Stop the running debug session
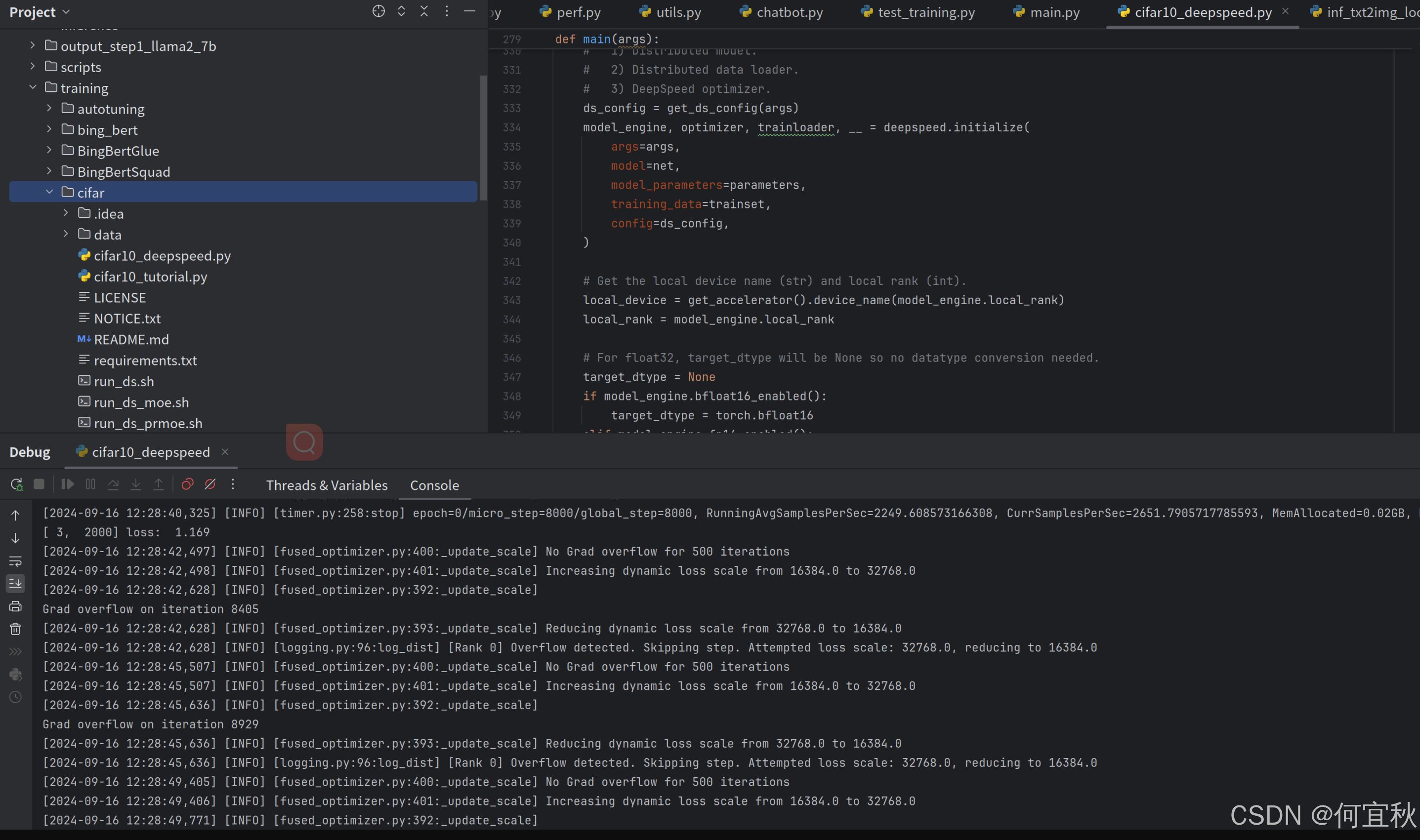 [39, 484]
